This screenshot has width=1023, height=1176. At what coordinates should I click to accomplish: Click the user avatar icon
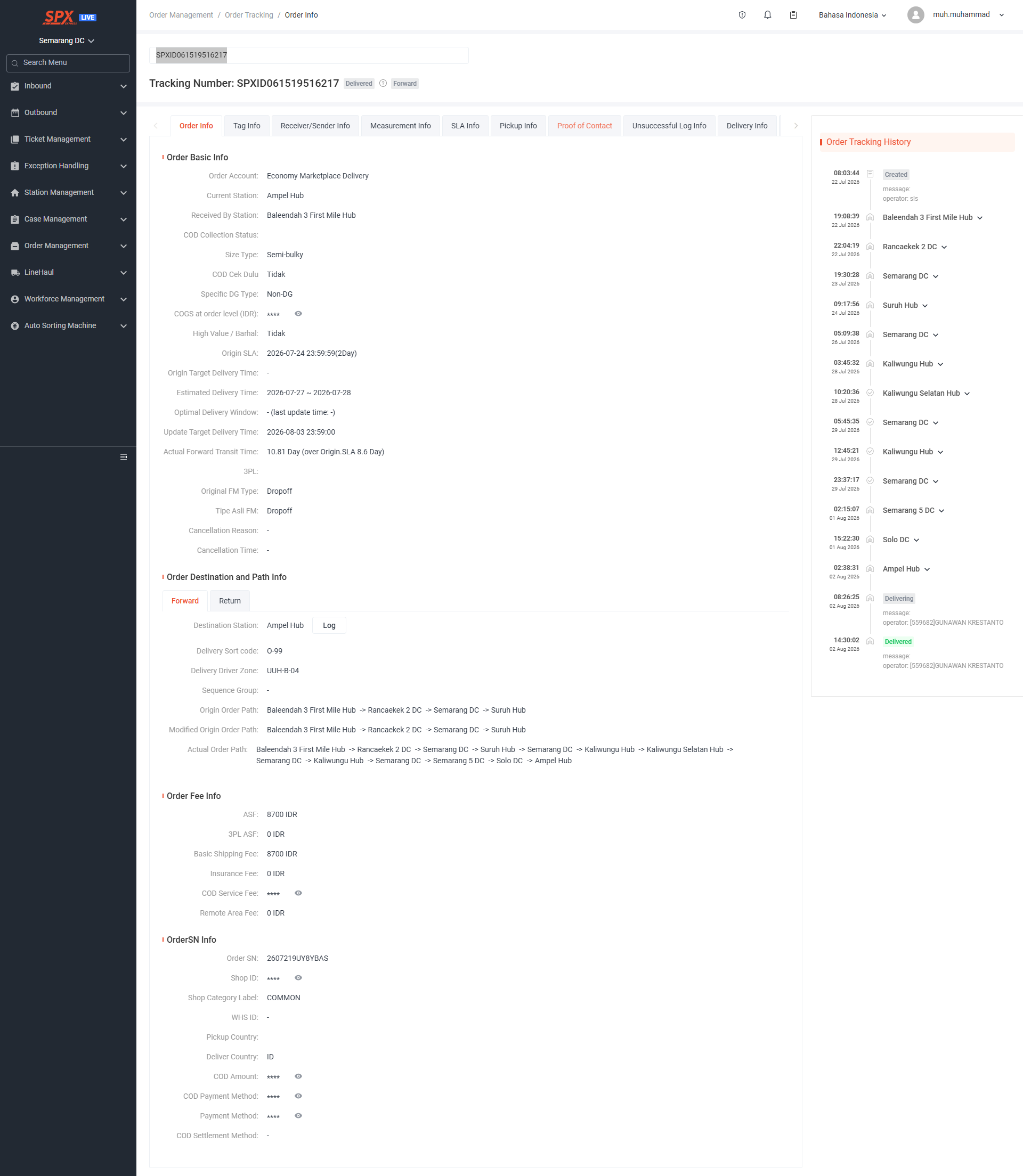(916, 15)
